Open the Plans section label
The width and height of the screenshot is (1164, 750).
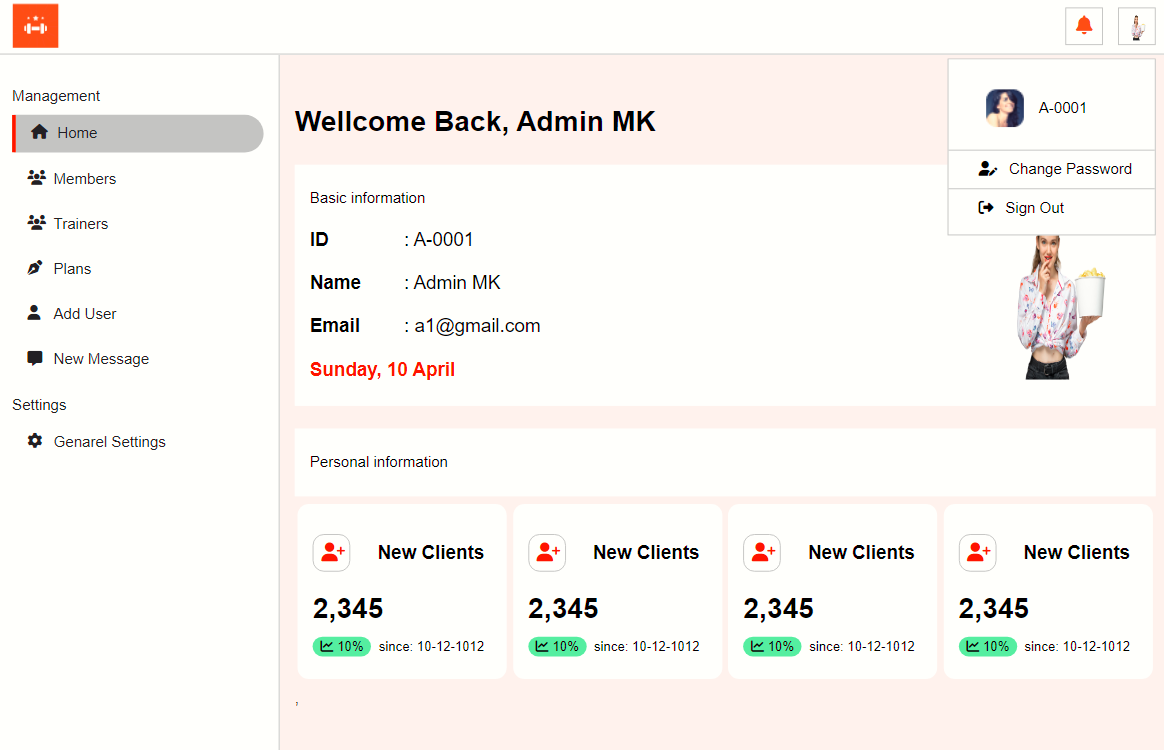click(72, 269)
